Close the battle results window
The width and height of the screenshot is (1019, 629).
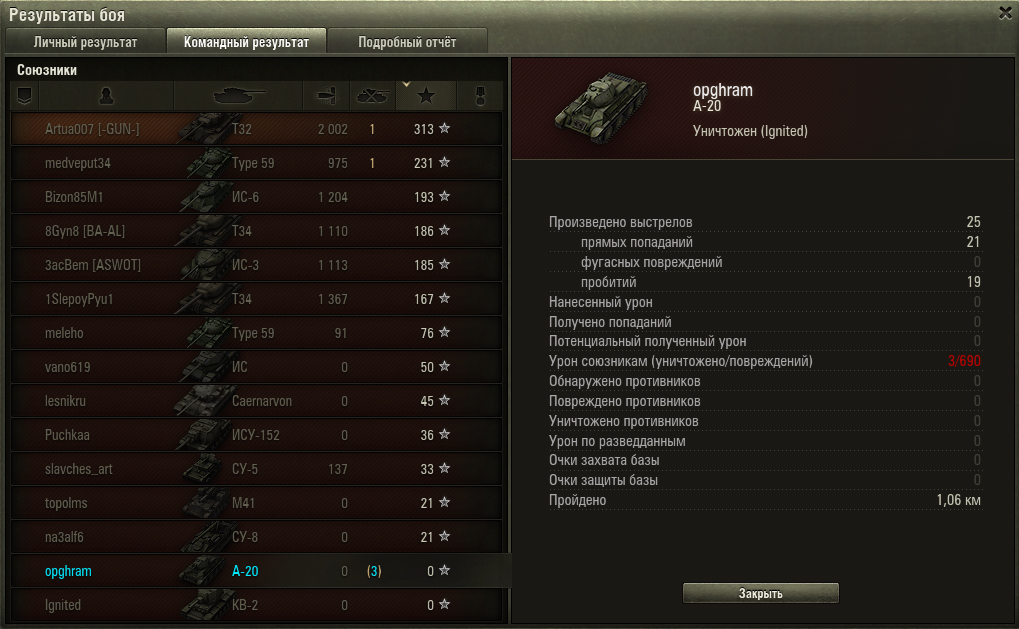click(x=1005, y=13)
